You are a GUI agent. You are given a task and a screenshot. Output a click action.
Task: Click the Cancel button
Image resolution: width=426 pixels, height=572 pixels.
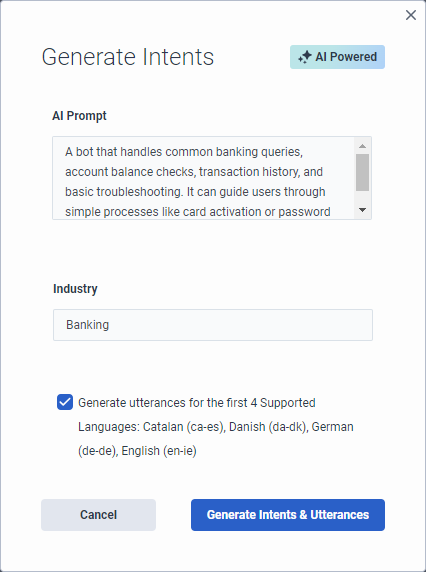tap(98, 515)
